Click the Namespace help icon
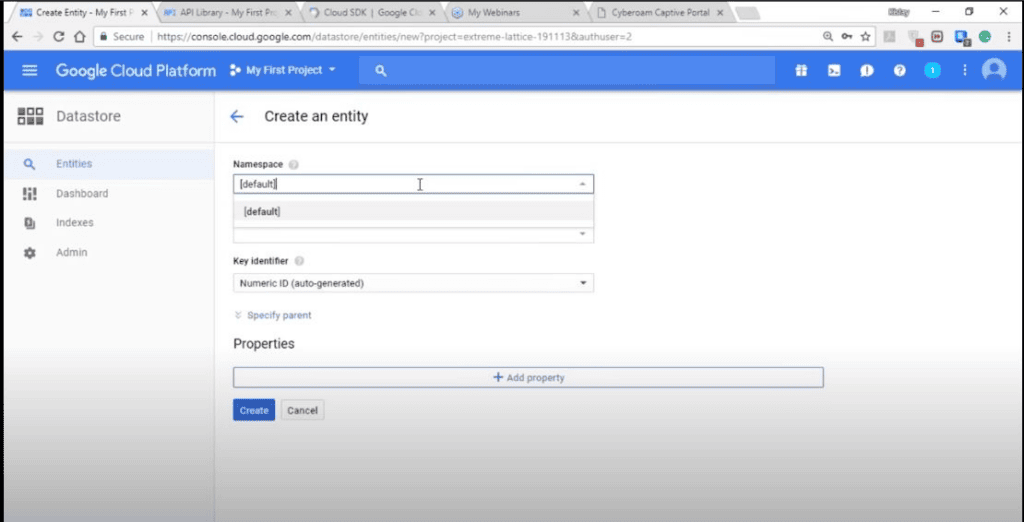Screen dimensions: 1024x522 tap(294, 165)
